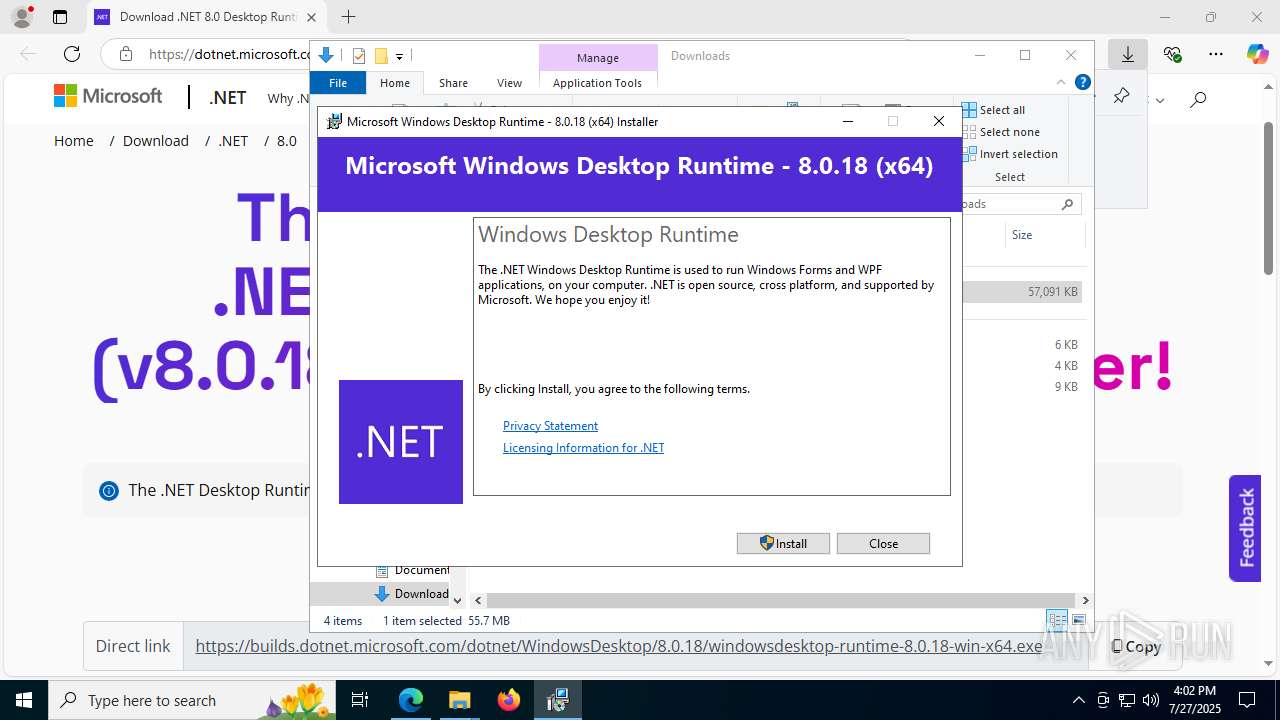Viewport: 1280px width, 720px height.
Task: Switch to the Home ribbon tab
Action: (x=395, y=83)
